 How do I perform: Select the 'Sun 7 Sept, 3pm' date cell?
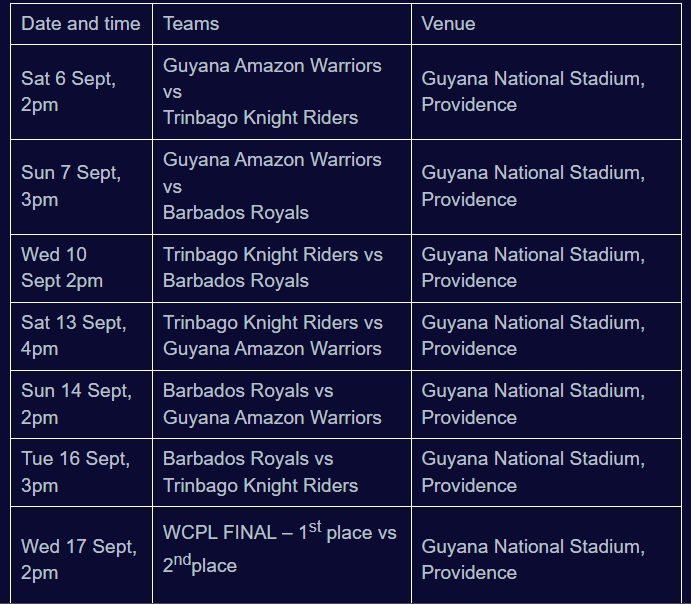[x=81, y=186]
